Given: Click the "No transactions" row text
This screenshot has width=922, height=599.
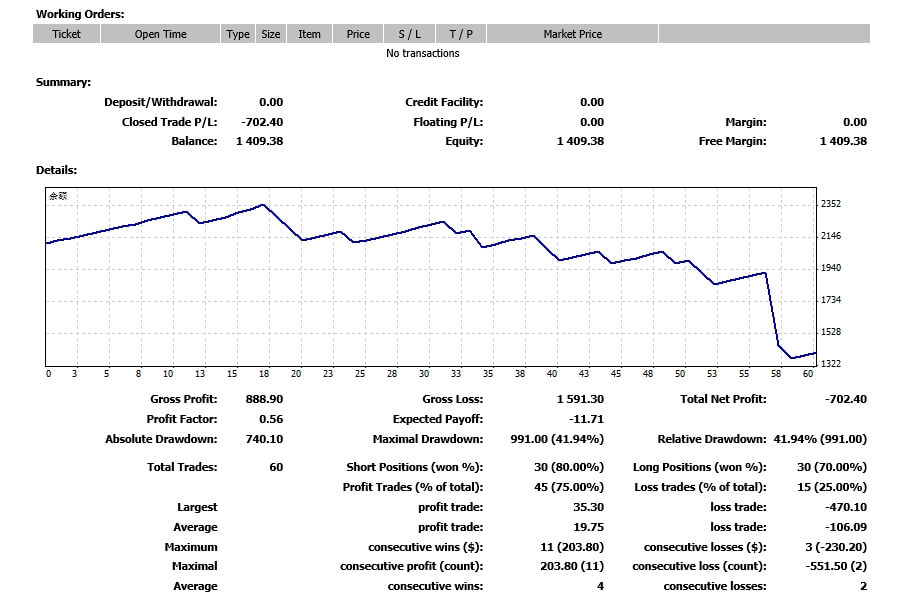Looking at the screenshot, I should coord(422,54).
